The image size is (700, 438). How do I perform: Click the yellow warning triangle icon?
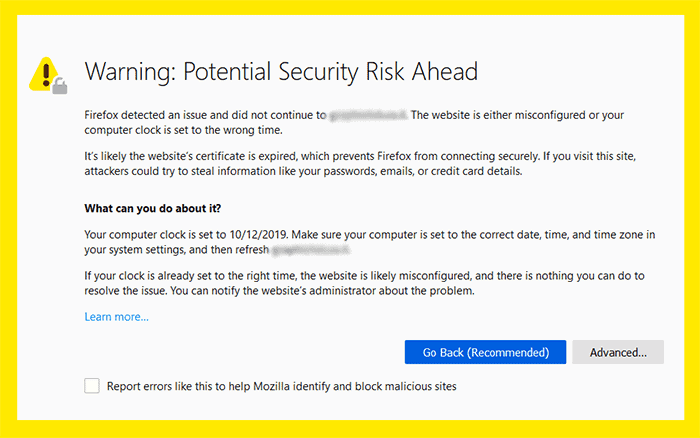[x=44, y=74]
